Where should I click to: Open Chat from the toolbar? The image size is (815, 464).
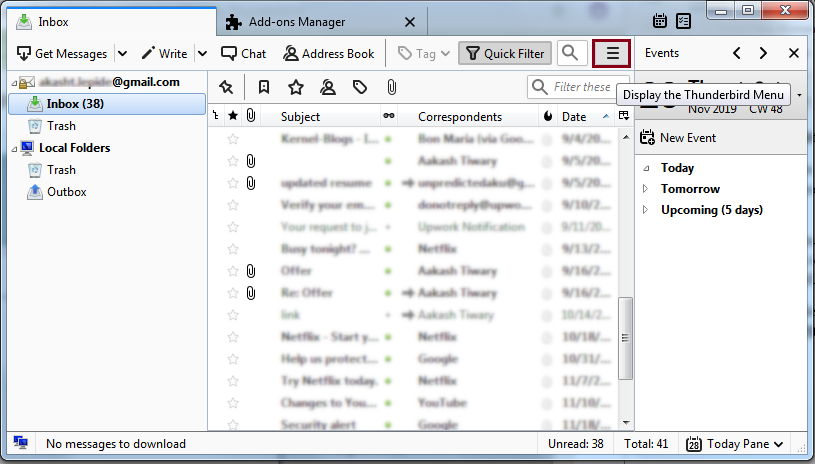point(243,54)
